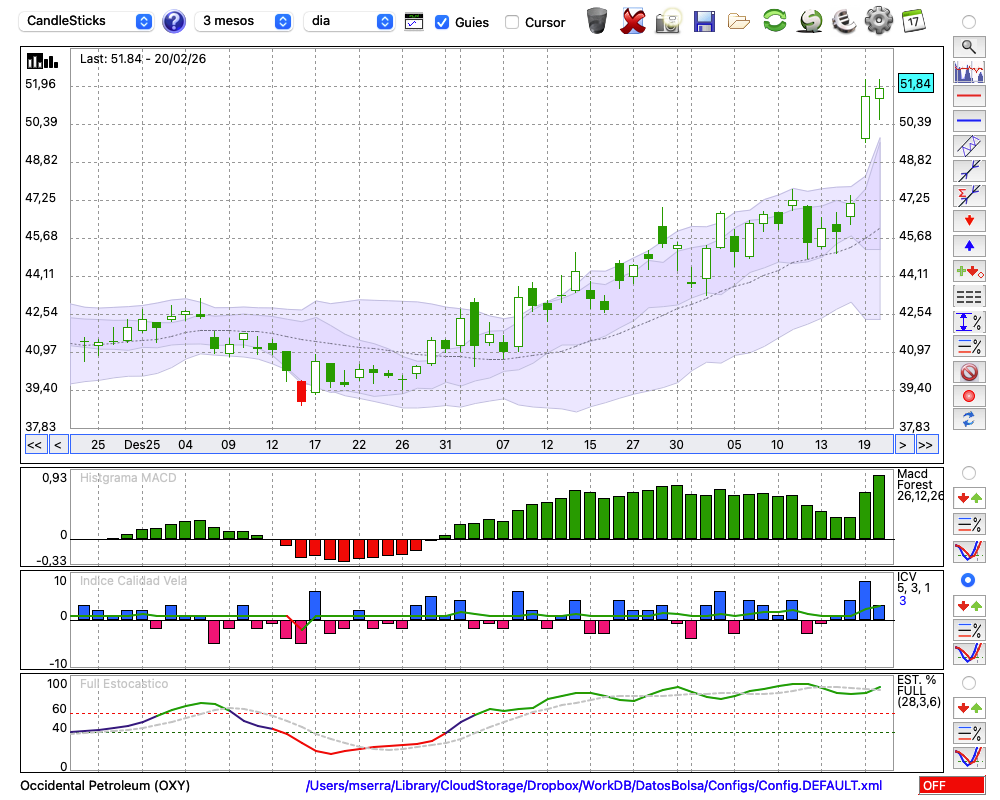Click the calendar icon in top toolbar

pyautogui.click(x=912, y=20)
